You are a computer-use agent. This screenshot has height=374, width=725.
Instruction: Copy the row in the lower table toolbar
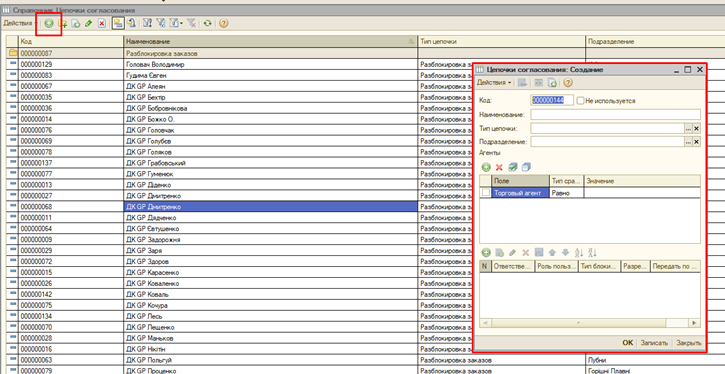499,253
